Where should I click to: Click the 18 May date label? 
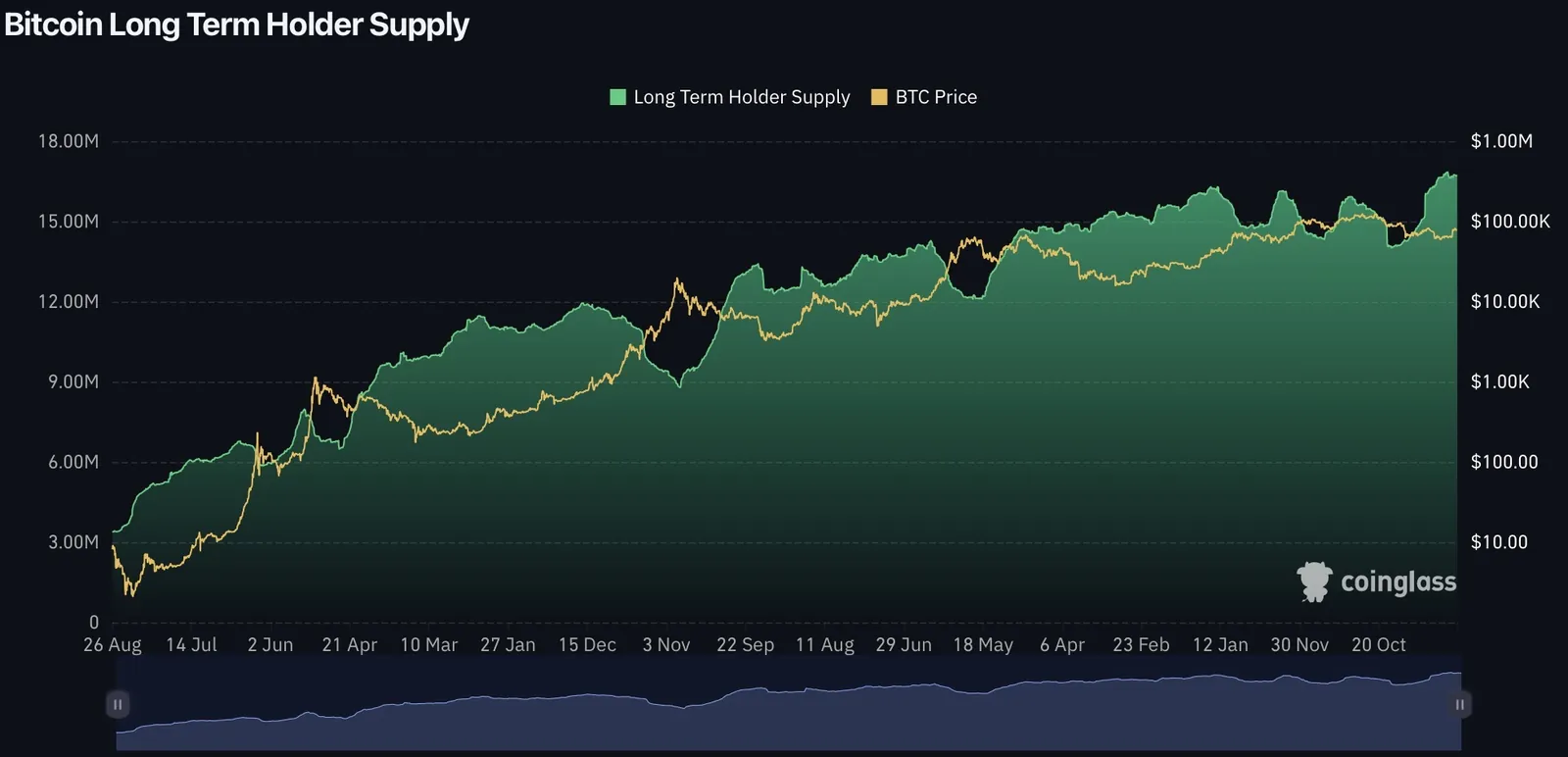coord(983,645)
